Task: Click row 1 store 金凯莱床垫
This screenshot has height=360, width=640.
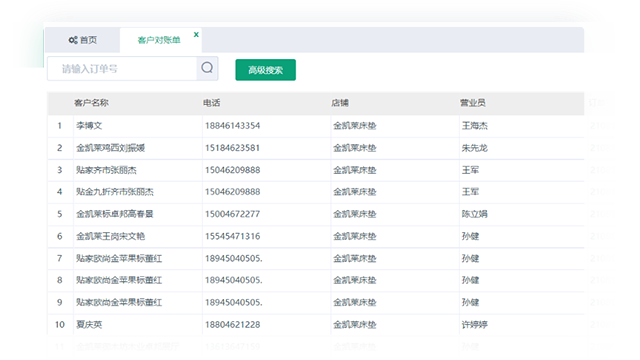Action: tap(355, 126)
